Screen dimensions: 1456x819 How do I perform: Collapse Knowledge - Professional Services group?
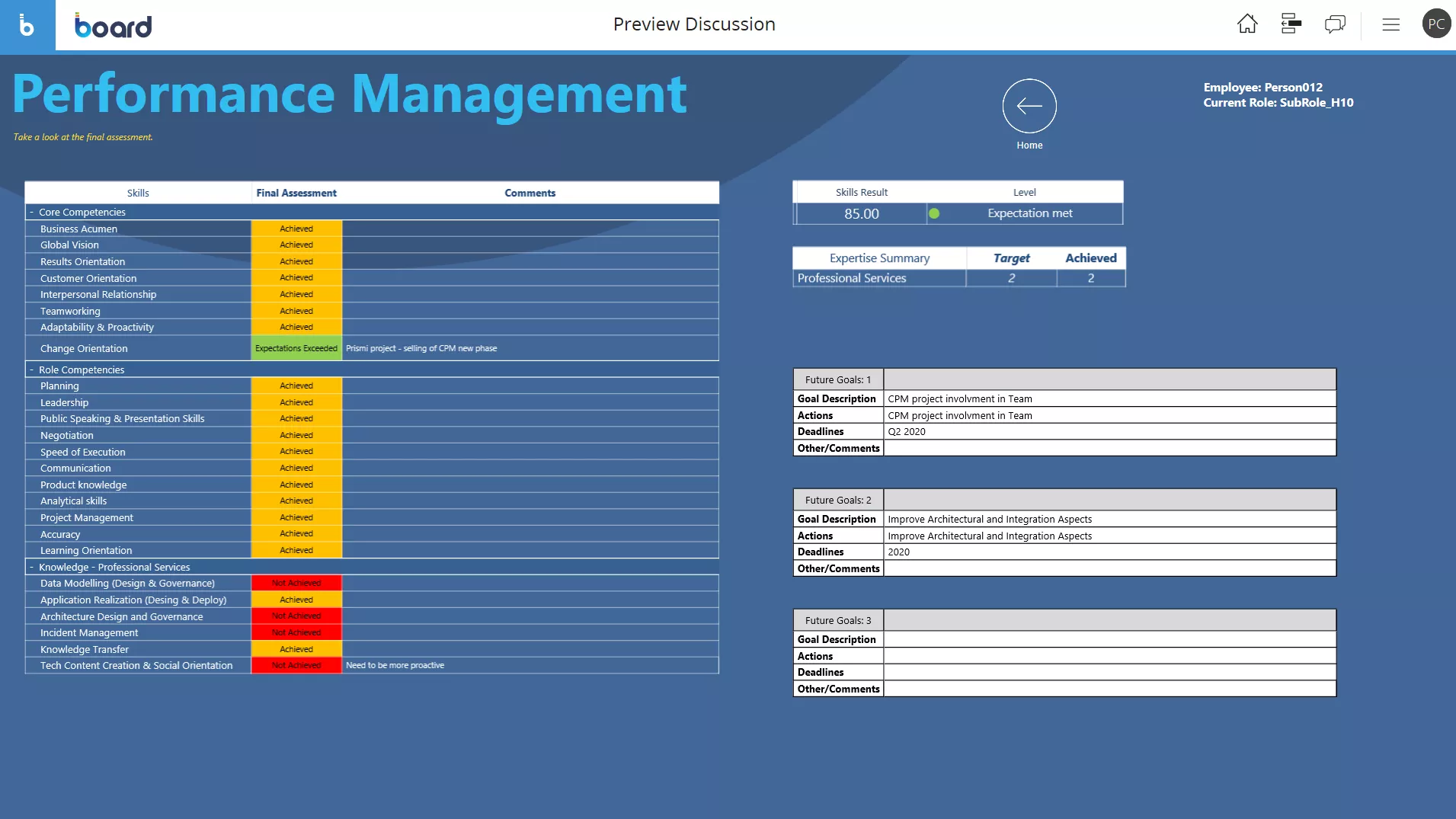(x=31, y=568)
